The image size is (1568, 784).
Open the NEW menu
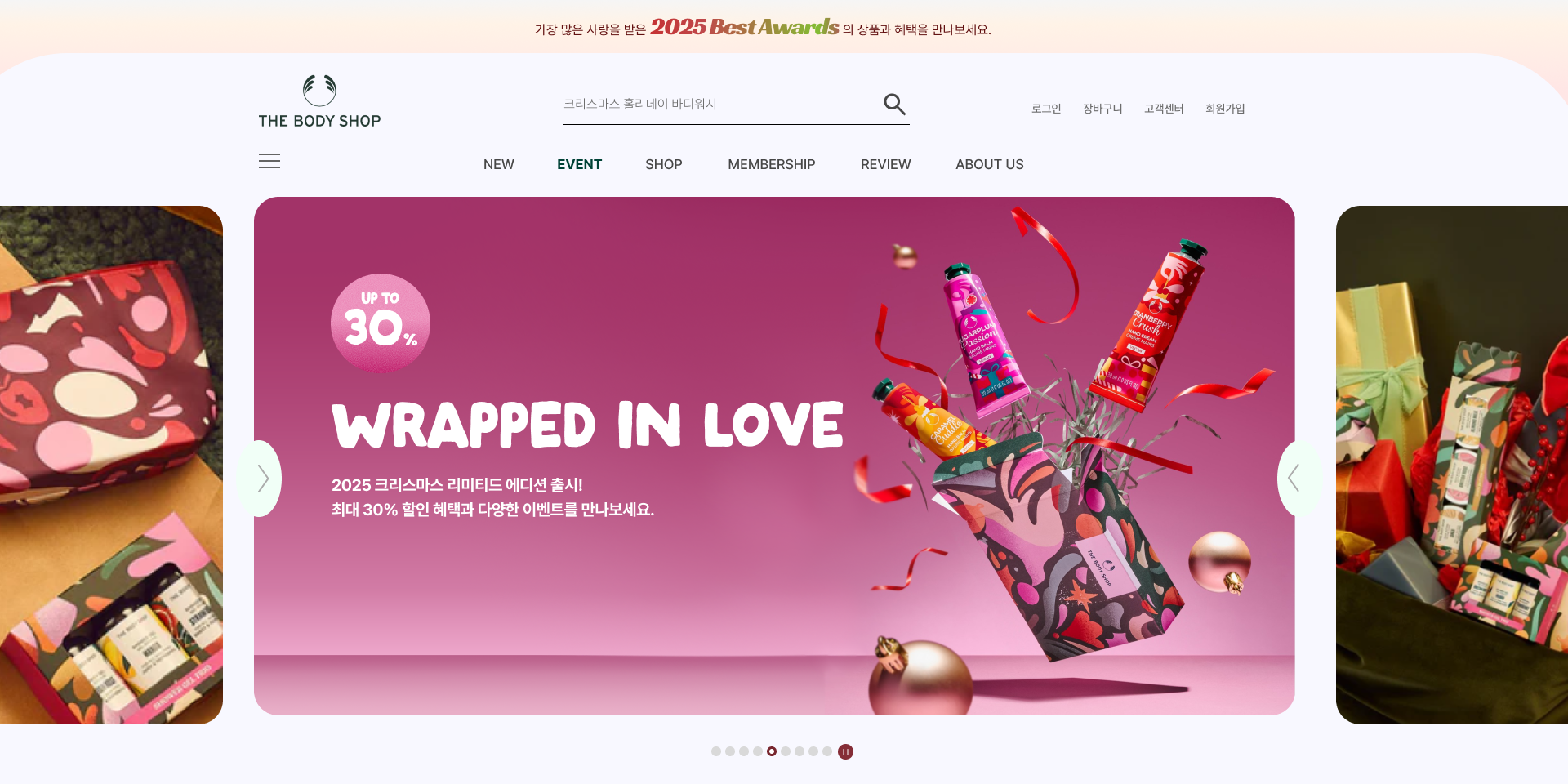499,164
